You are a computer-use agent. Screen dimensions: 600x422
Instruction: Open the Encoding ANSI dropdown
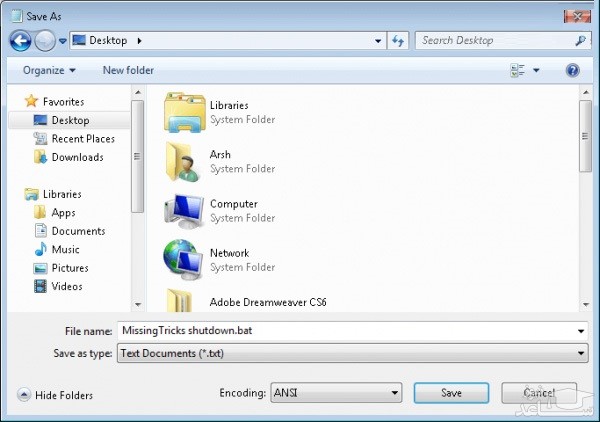(337, 394)
